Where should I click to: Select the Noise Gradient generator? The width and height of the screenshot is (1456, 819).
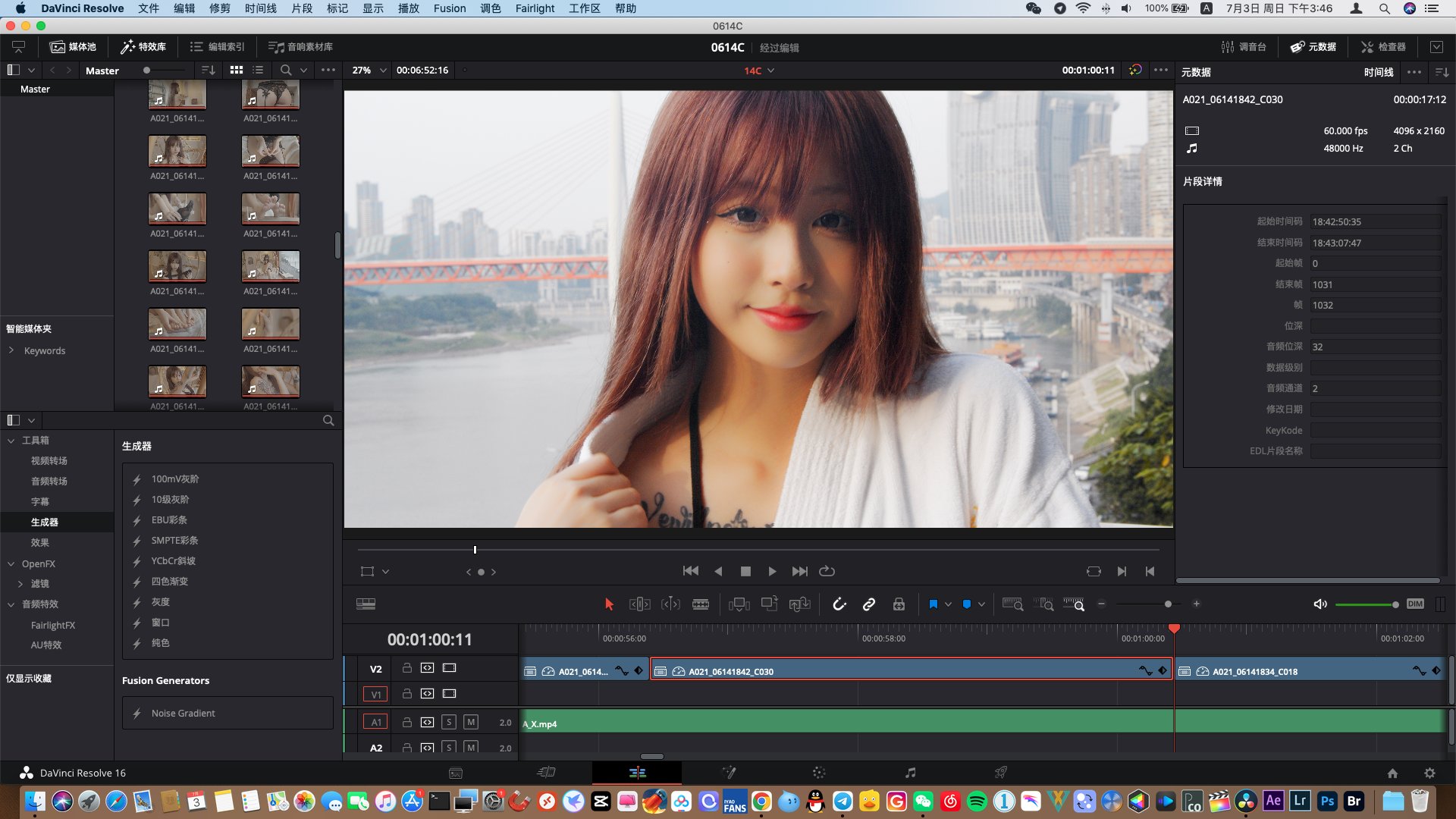point(183,713)
